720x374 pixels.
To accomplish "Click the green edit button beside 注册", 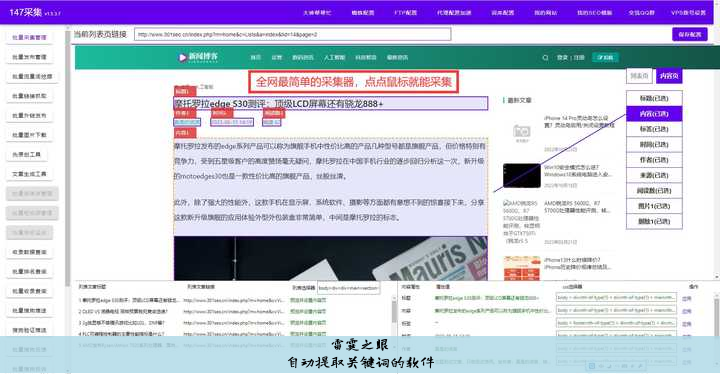I will (x=605, y=57).
